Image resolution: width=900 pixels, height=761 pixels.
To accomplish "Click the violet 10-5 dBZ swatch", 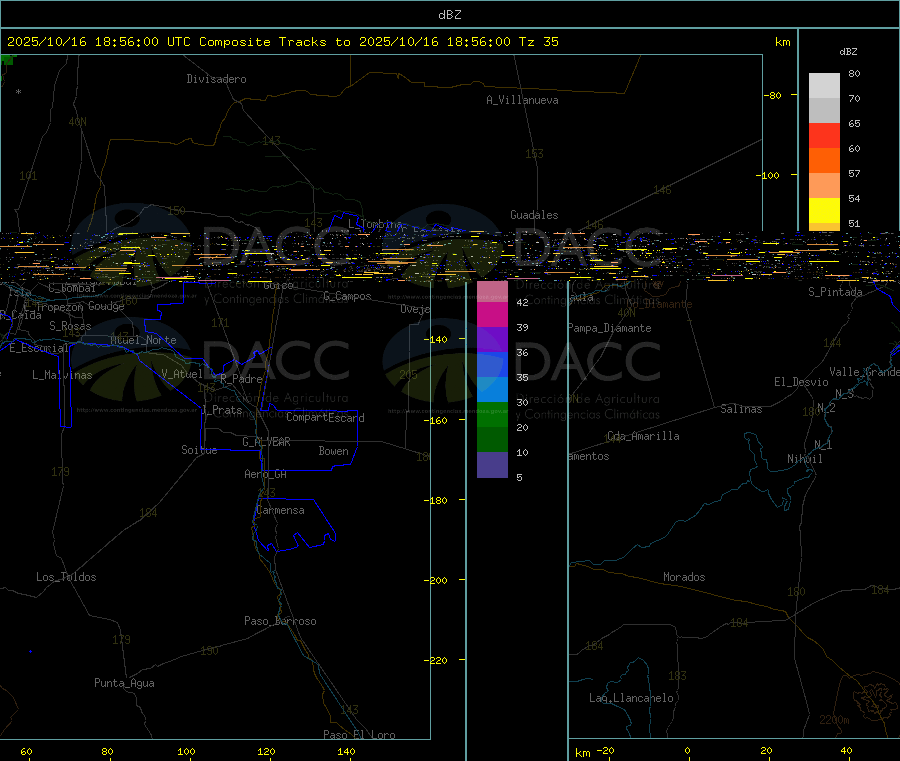I will click(492, 465).
